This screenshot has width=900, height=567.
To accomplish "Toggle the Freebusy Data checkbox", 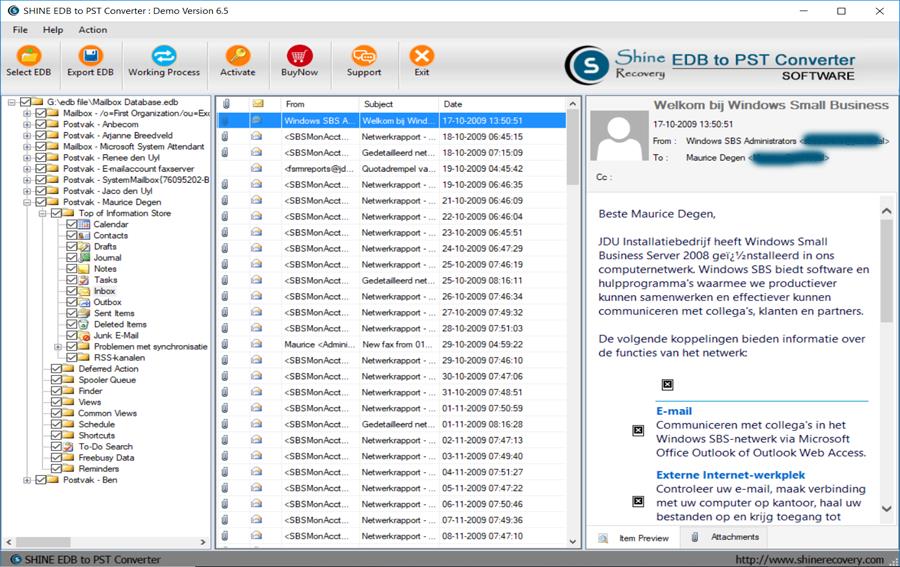I will coord(56,458).
